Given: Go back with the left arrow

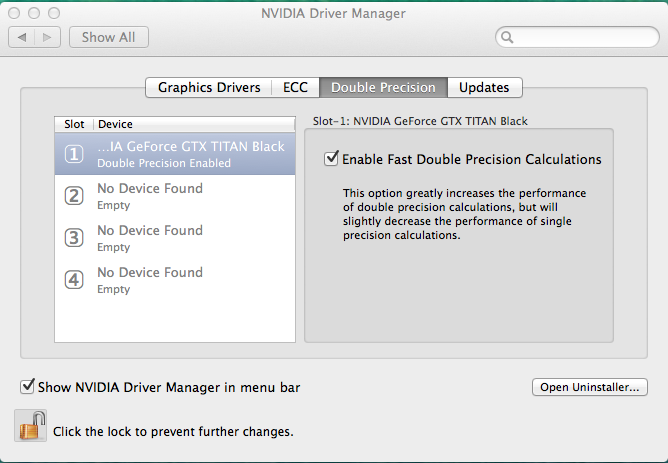Looking at the screenshot, I should [22, 37].
